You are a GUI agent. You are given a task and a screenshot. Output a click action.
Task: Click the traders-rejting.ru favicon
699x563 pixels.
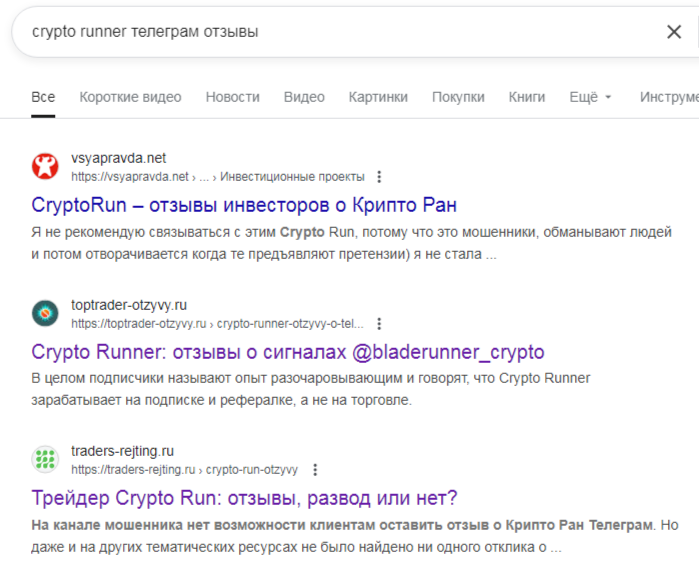45,459
